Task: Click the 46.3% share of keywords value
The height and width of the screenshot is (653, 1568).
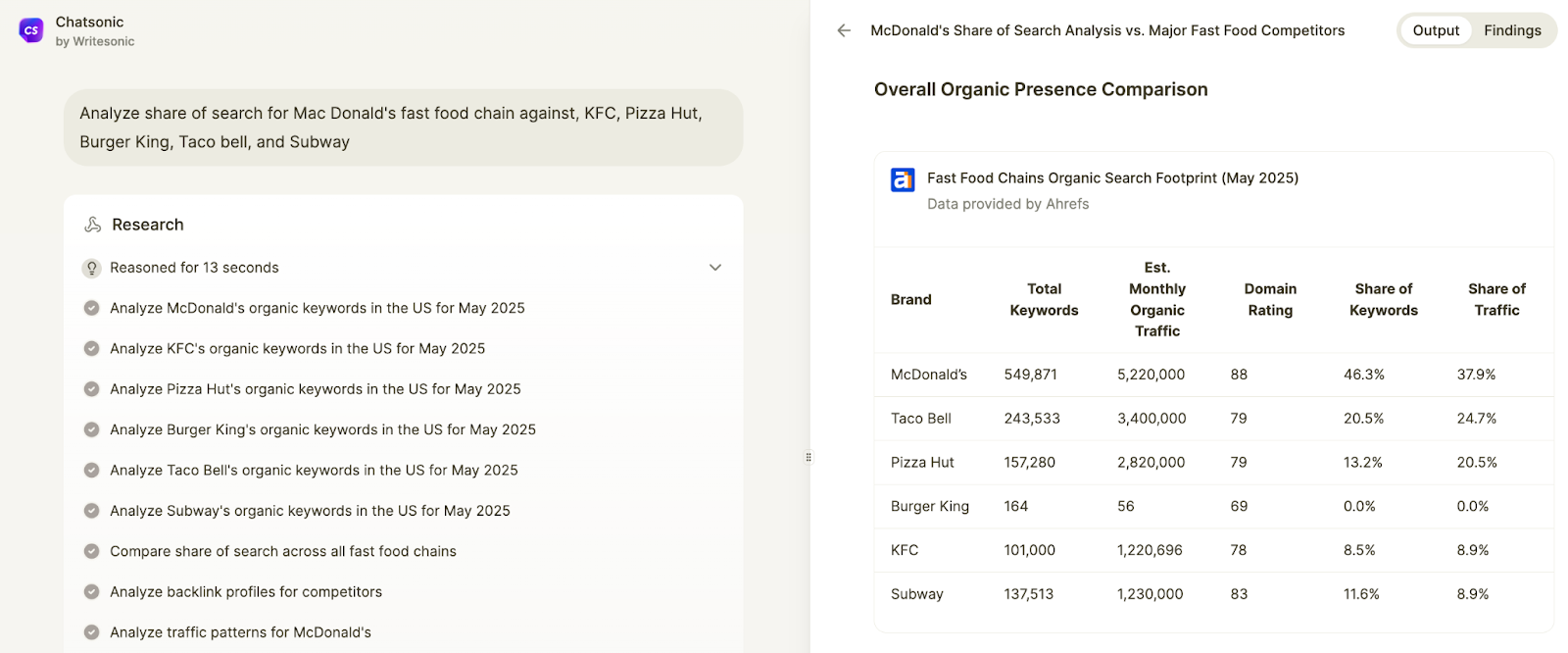Action: 1364,375
